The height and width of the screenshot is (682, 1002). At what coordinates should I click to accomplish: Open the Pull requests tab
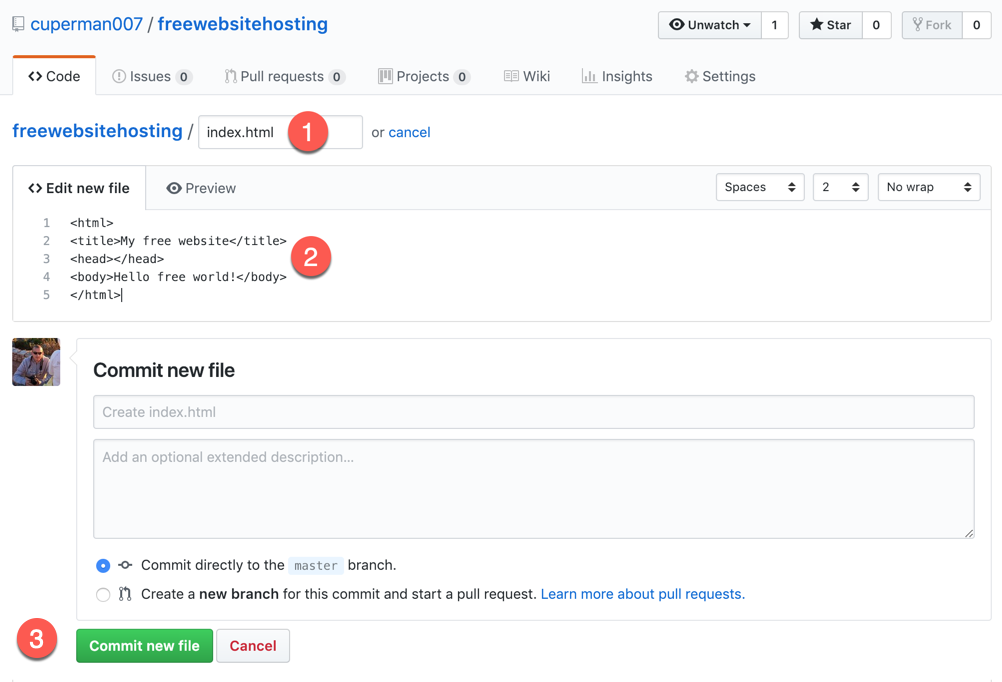pyautogui.click(x=284, y=76)
